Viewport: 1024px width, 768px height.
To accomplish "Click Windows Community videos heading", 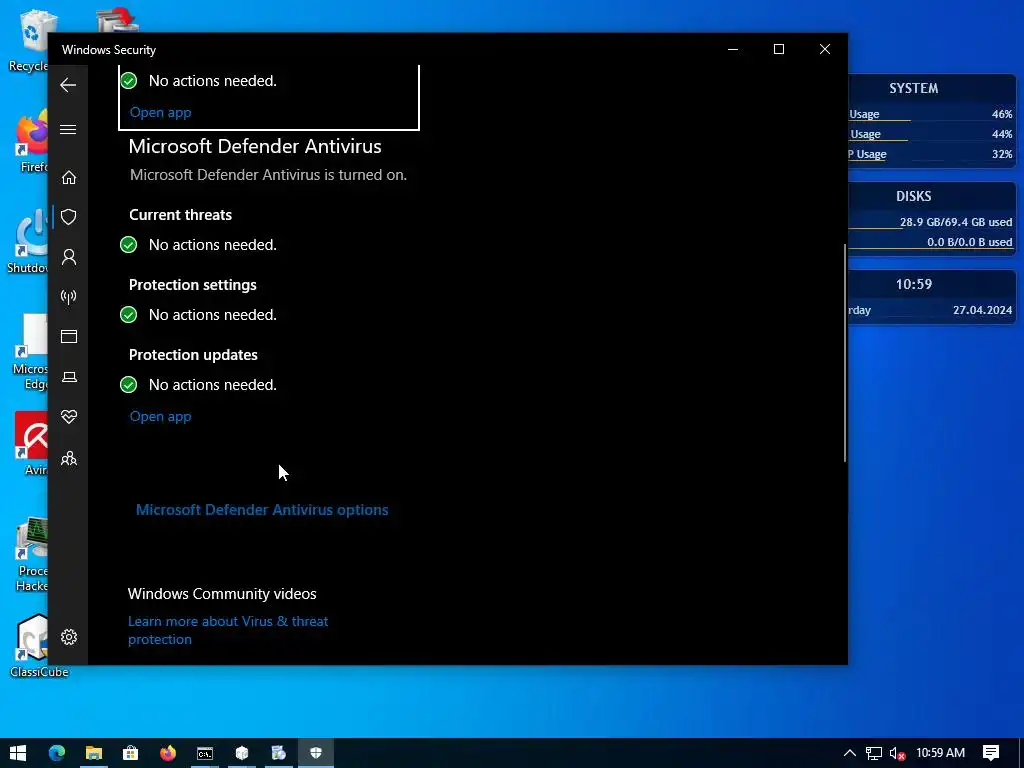I will click(222, 594).
